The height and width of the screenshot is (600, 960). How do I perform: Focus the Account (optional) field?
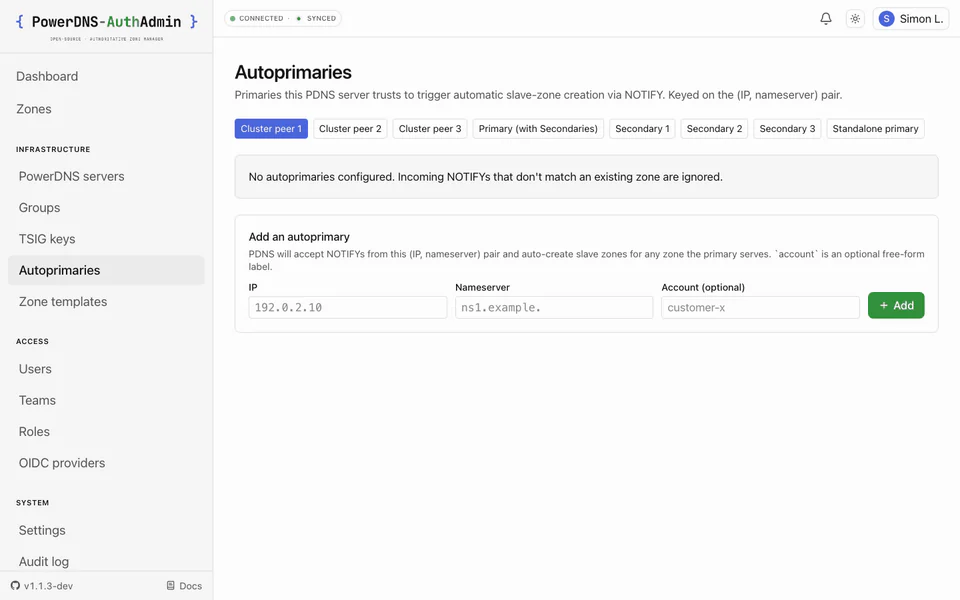click(x=760, y=307)
